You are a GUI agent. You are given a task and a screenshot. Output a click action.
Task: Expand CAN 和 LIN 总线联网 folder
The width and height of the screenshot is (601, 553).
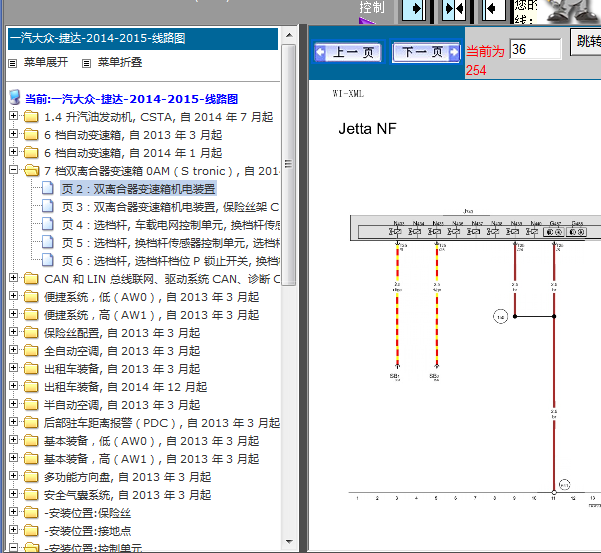pyautogui.click(x=13, y=277)
